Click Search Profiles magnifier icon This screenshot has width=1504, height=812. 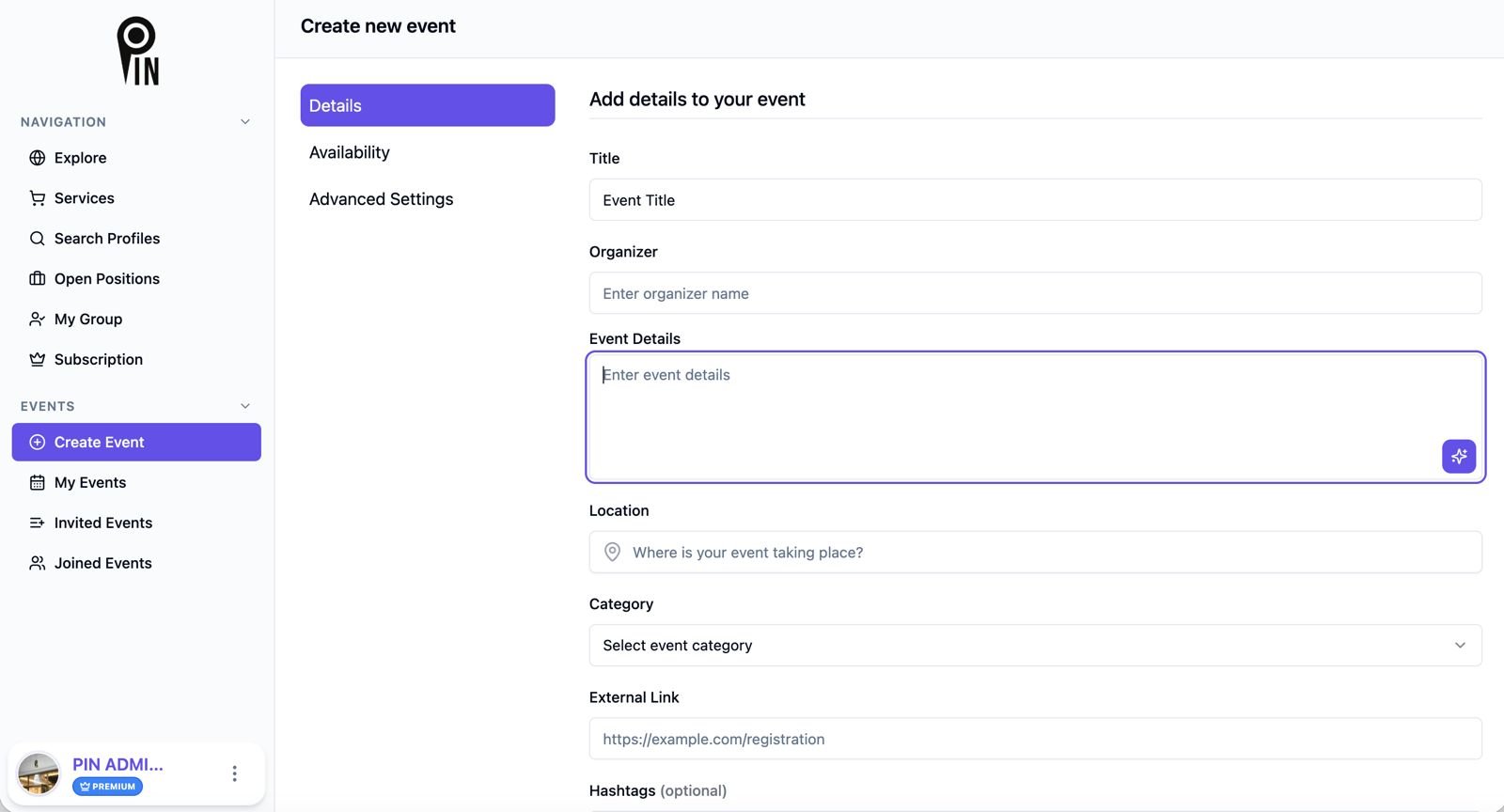tap(38, 239)
